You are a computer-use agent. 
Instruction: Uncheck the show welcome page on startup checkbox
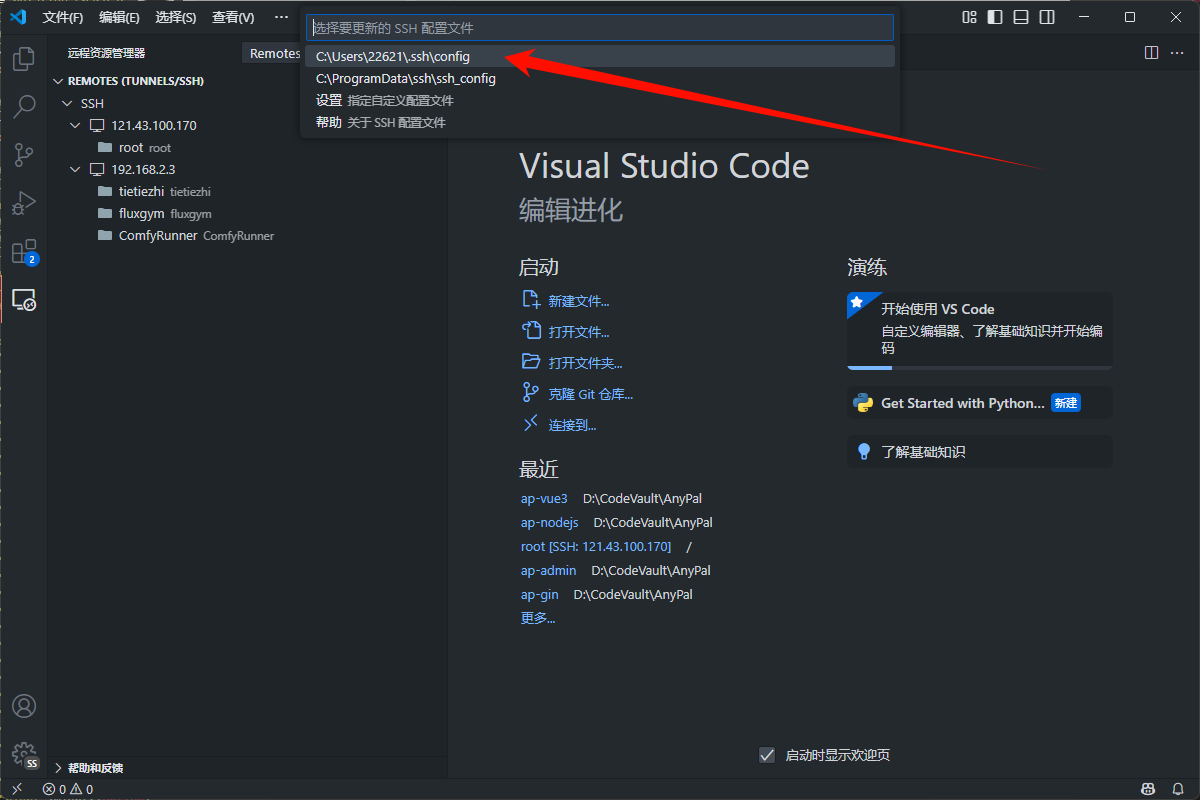point(767,755)
